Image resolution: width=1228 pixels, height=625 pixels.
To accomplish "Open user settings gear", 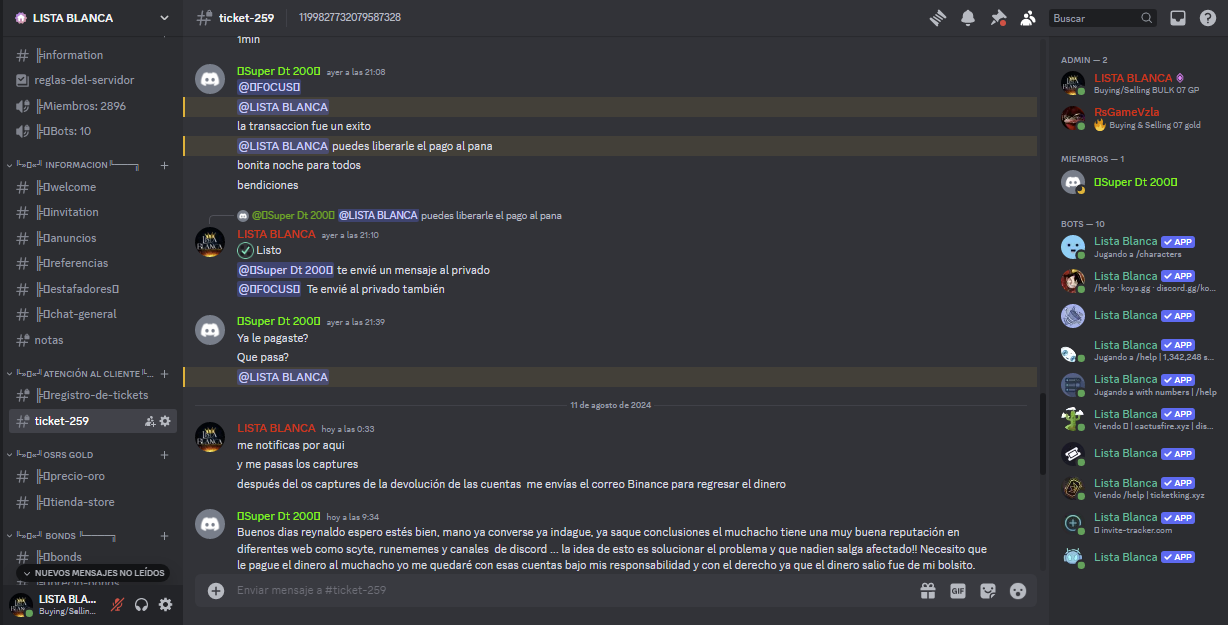I will 166,604.
